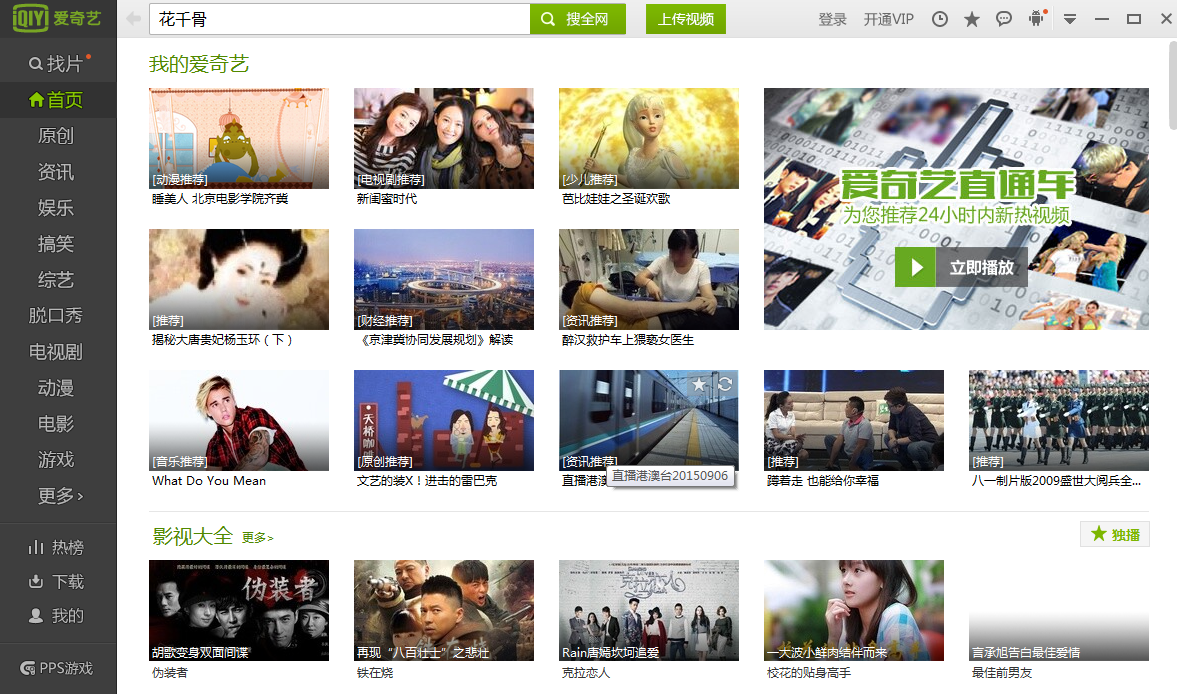Click the 我的爱奇艺 section heading
Screen dimensions: 1177x694
199,65
